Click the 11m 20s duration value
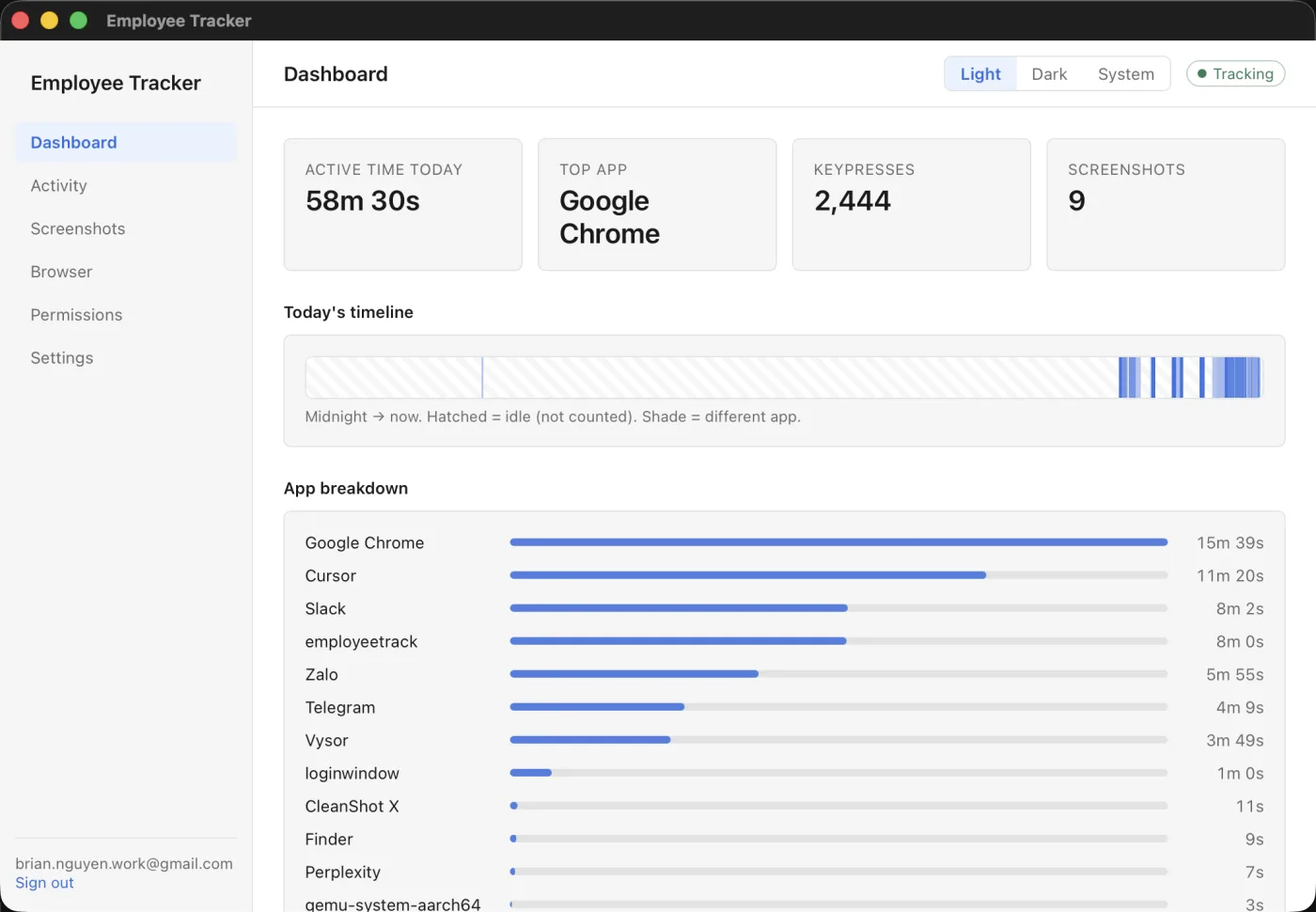 click(1230, 575)
